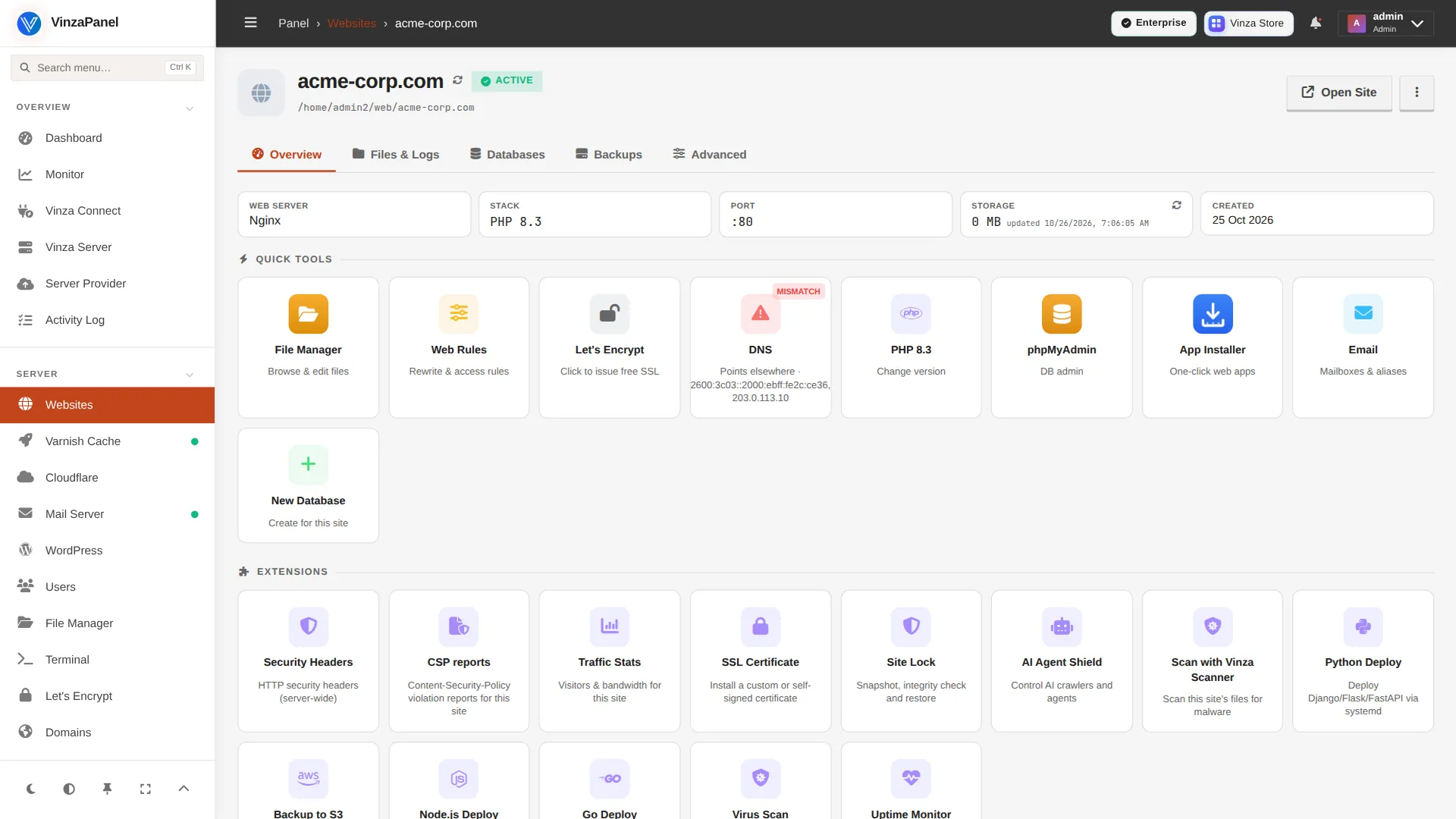The height and width of the screenshot is (819, 1456).
Task: Open Scan with Vinza Scanner extension
Action: pyautogui.click(x=1212, y=661)
